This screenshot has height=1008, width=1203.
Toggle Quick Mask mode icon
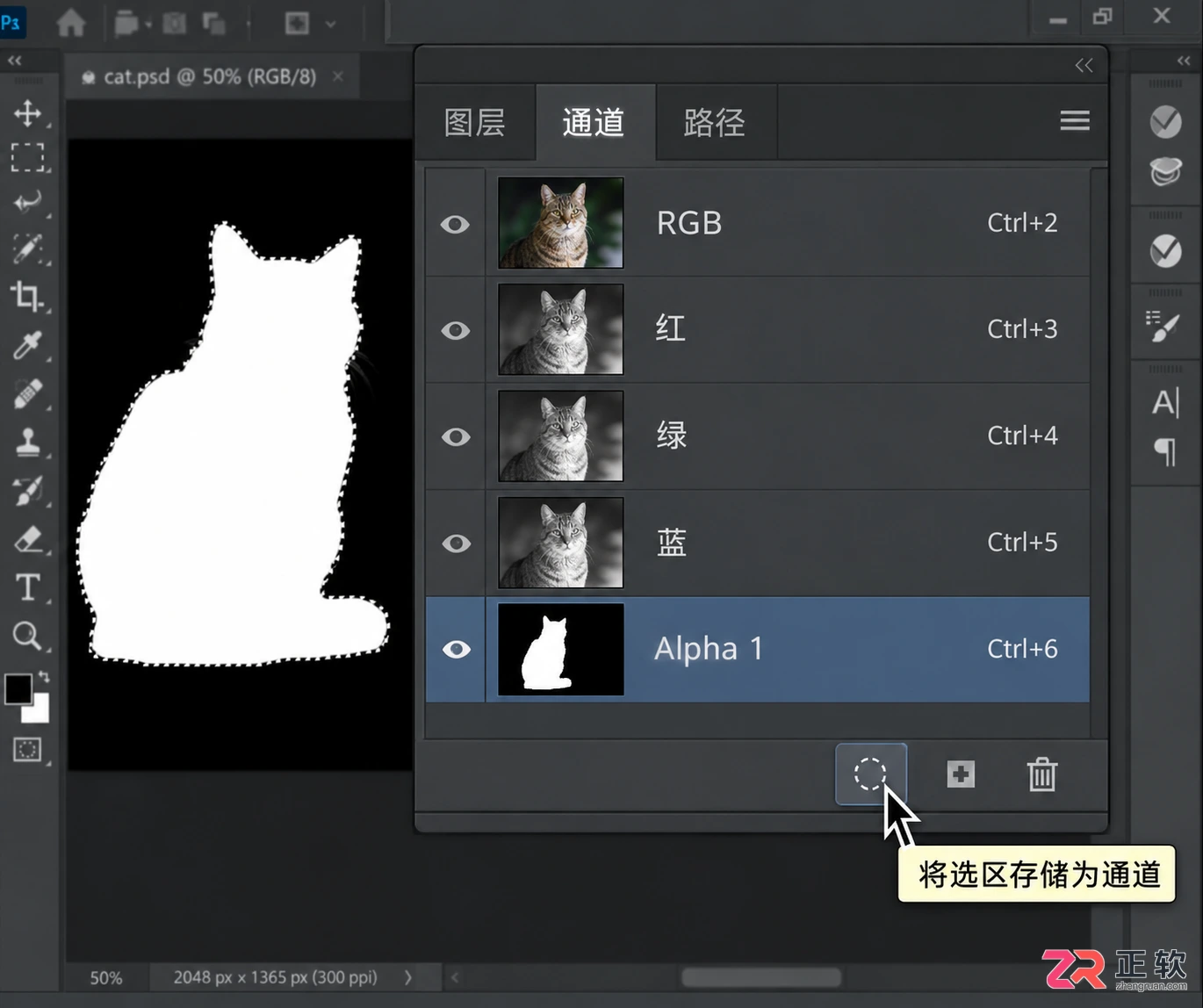(27, 749)
